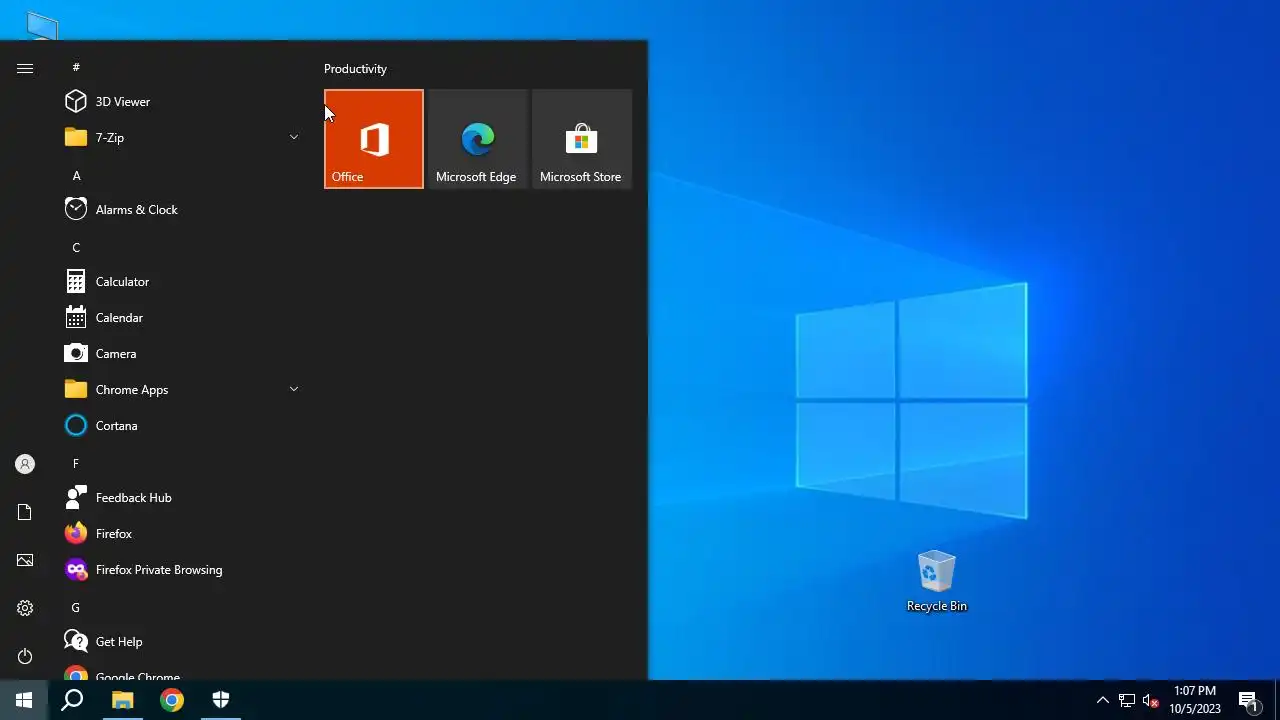Click the Productivity group header
The height and width of the screenshot is (720, 1280).
click(x=355, y=69)
